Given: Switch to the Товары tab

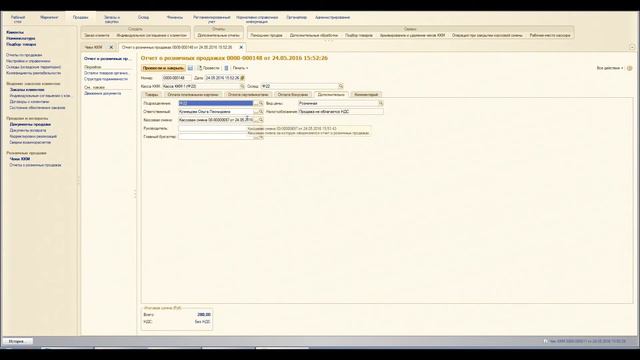Looking at the screenshot, I should click(151, 95).
